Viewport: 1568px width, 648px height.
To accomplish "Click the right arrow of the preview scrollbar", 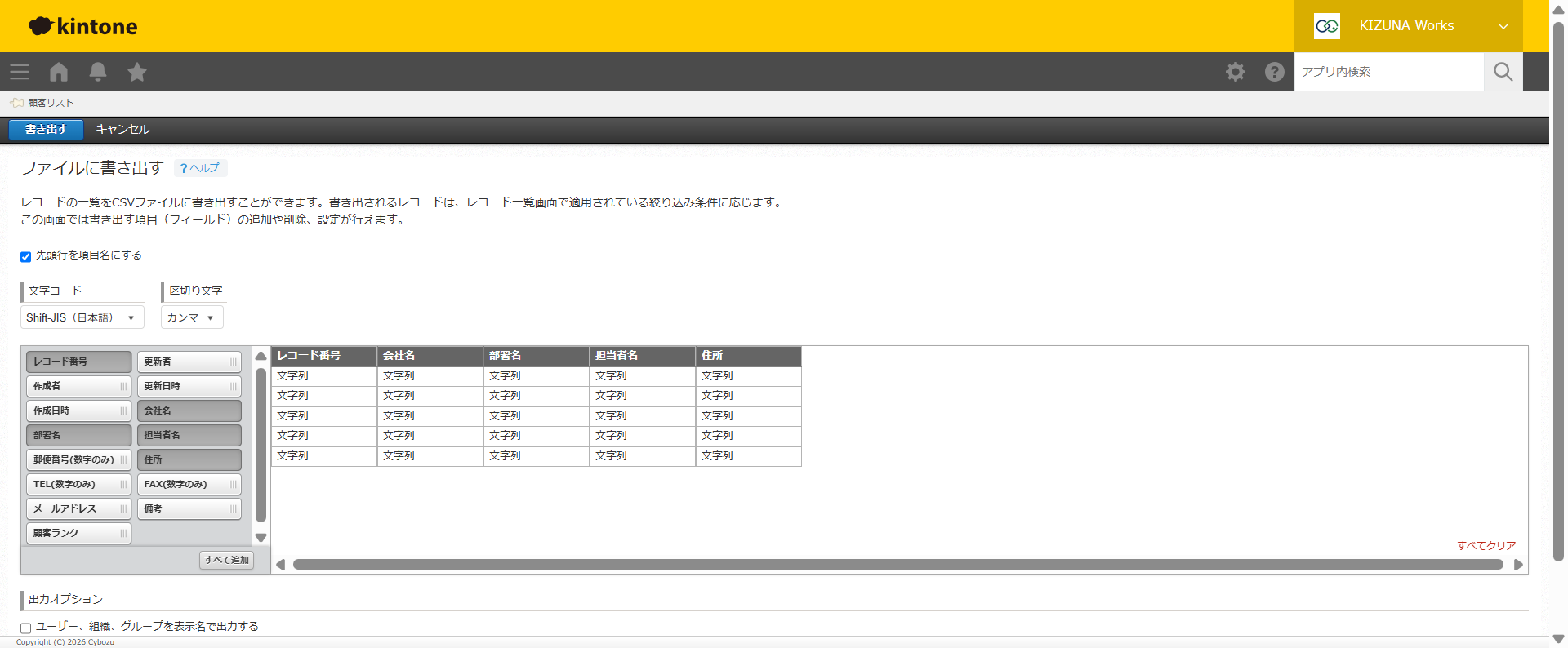I will point(1518,565).
